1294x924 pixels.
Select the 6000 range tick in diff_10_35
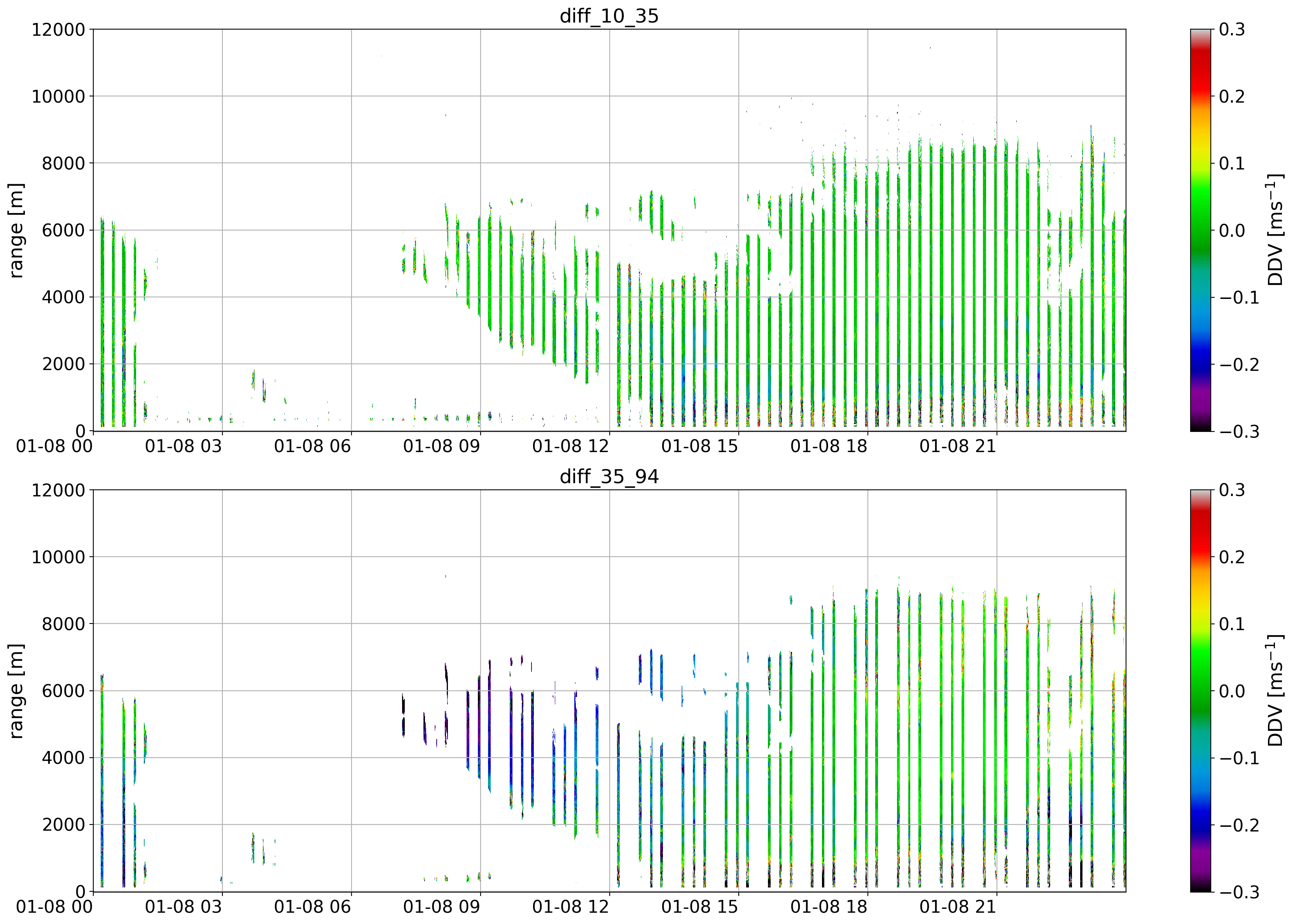tap(63, 231)
